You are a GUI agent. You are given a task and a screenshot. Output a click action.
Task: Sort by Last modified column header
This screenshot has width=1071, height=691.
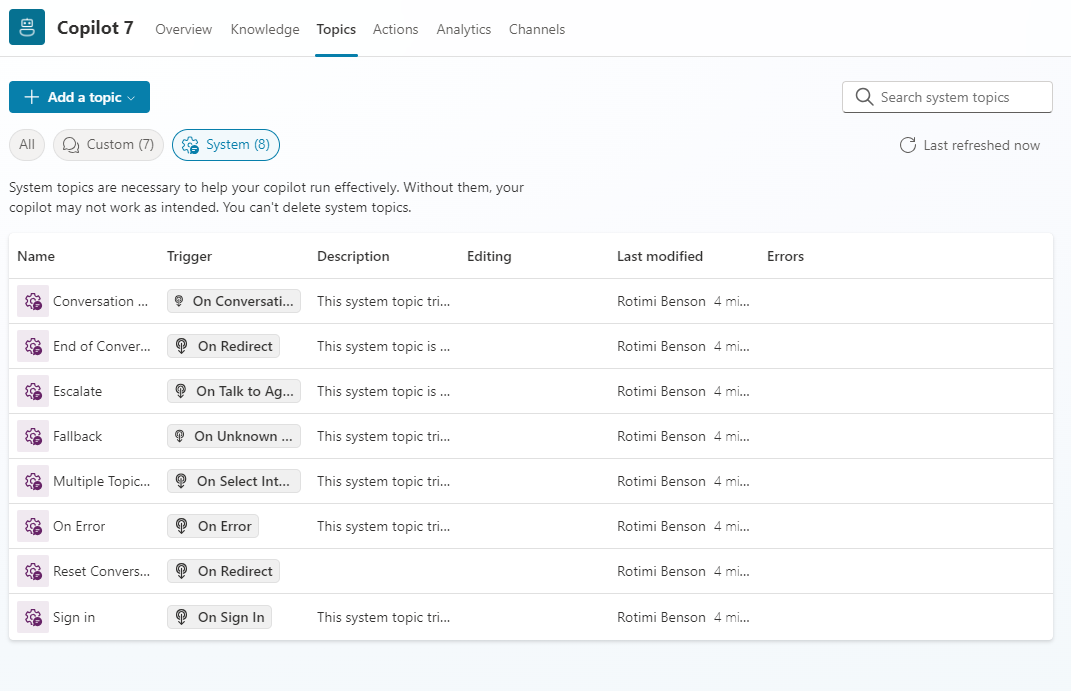[x=660, y=256]
